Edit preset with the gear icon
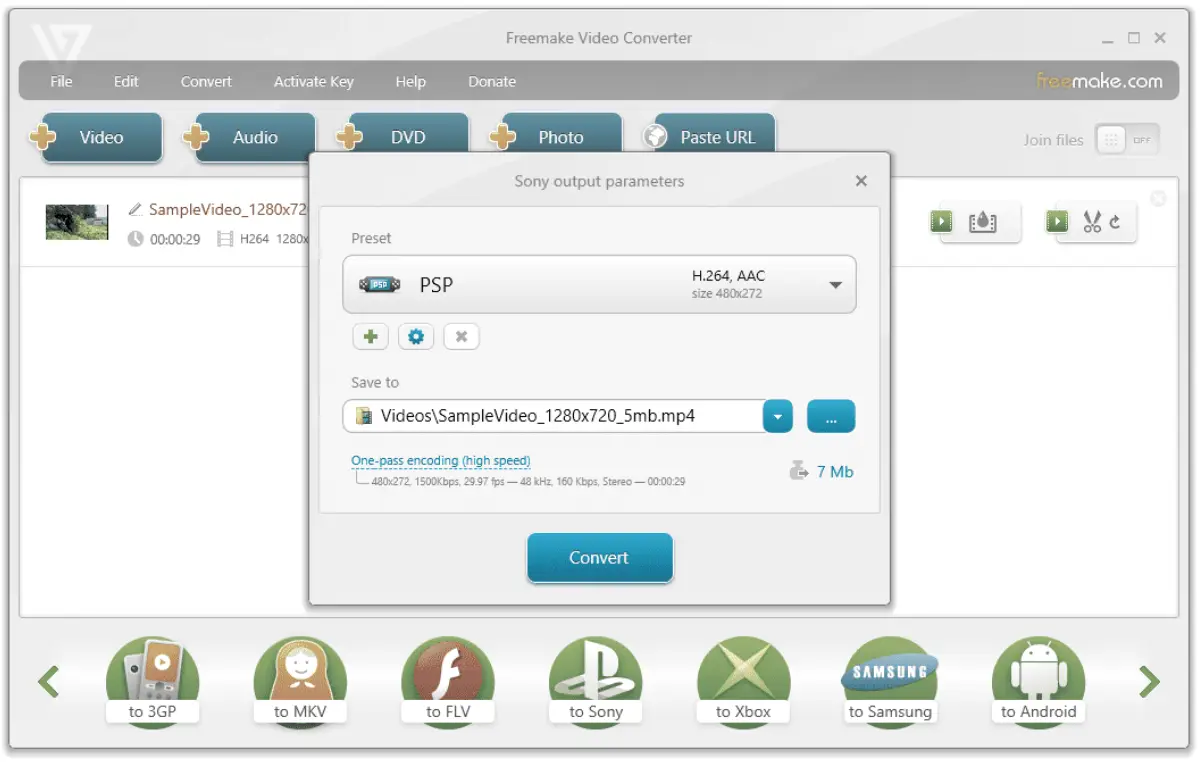The height and width of the screenshot is (762, 1200). (x=416, y=337)
